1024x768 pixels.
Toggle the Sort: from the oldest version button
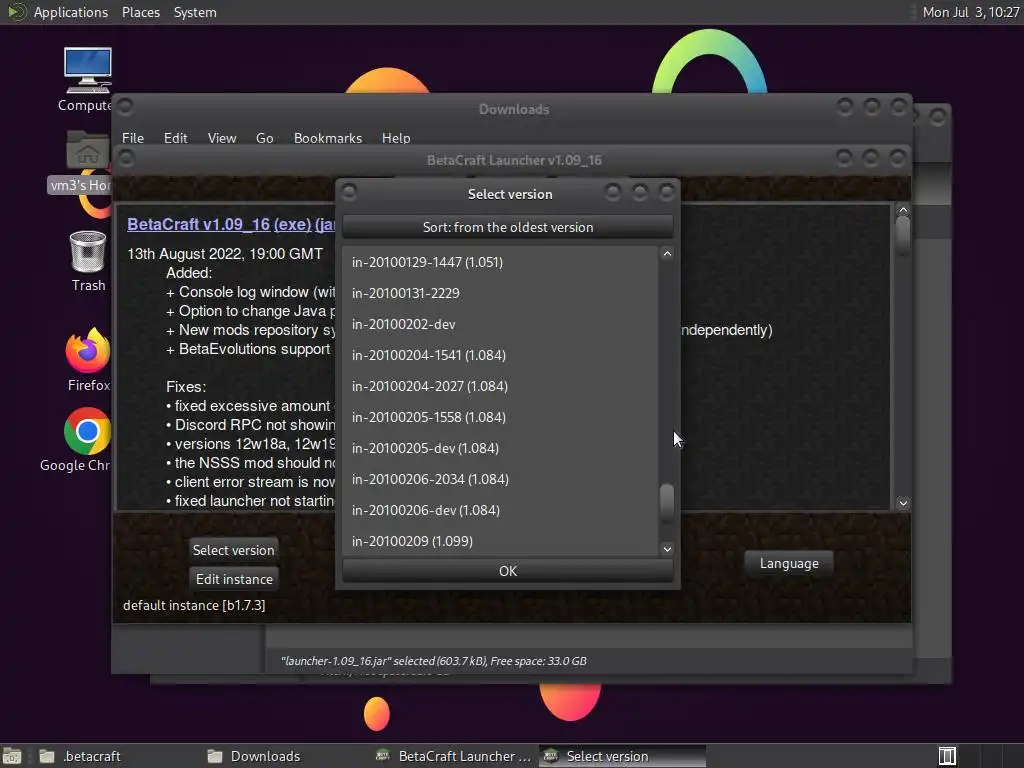point(507,227)
